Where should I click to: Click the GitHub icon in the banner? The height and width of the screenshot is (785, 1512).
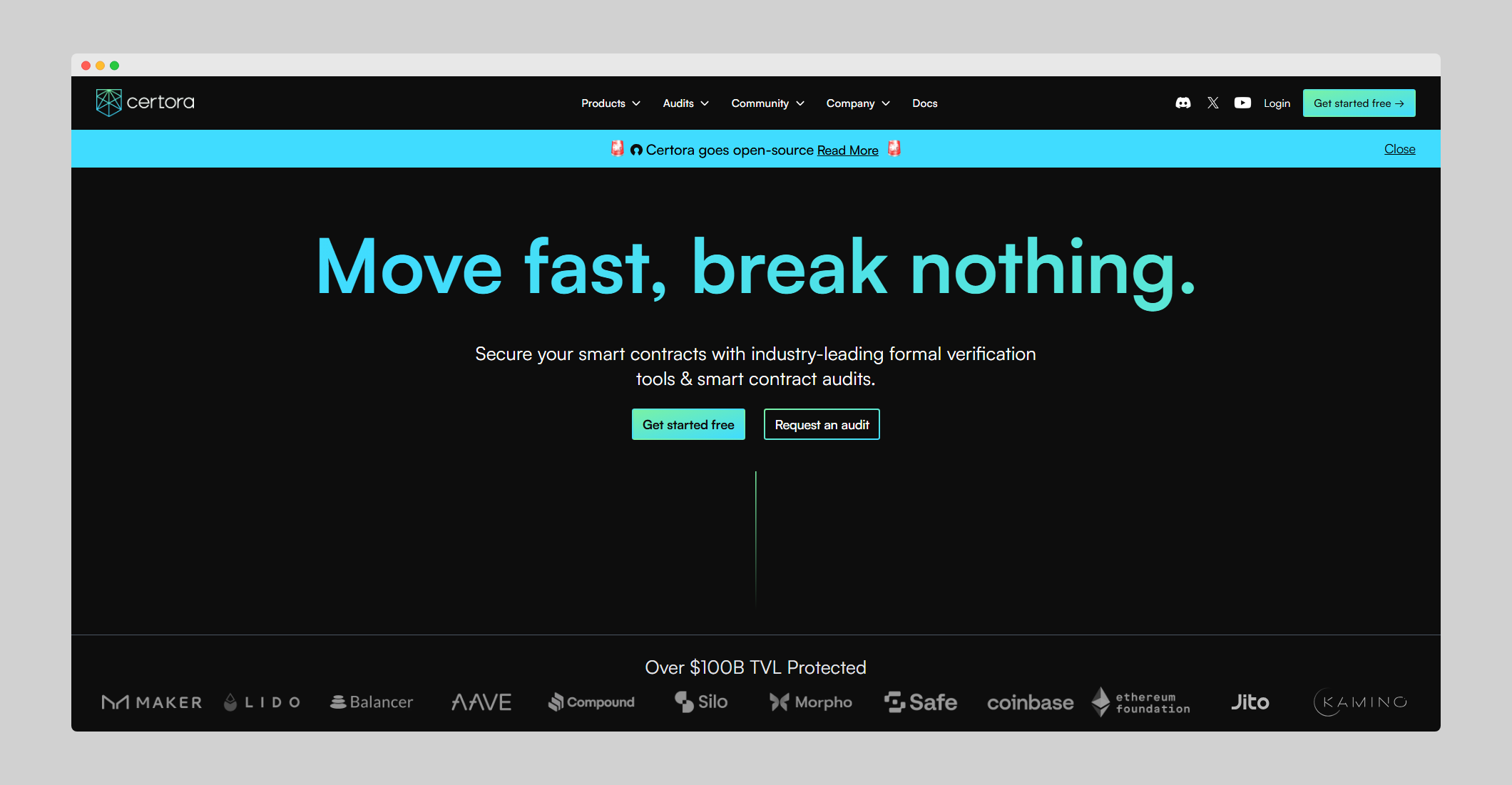(636, 150)
